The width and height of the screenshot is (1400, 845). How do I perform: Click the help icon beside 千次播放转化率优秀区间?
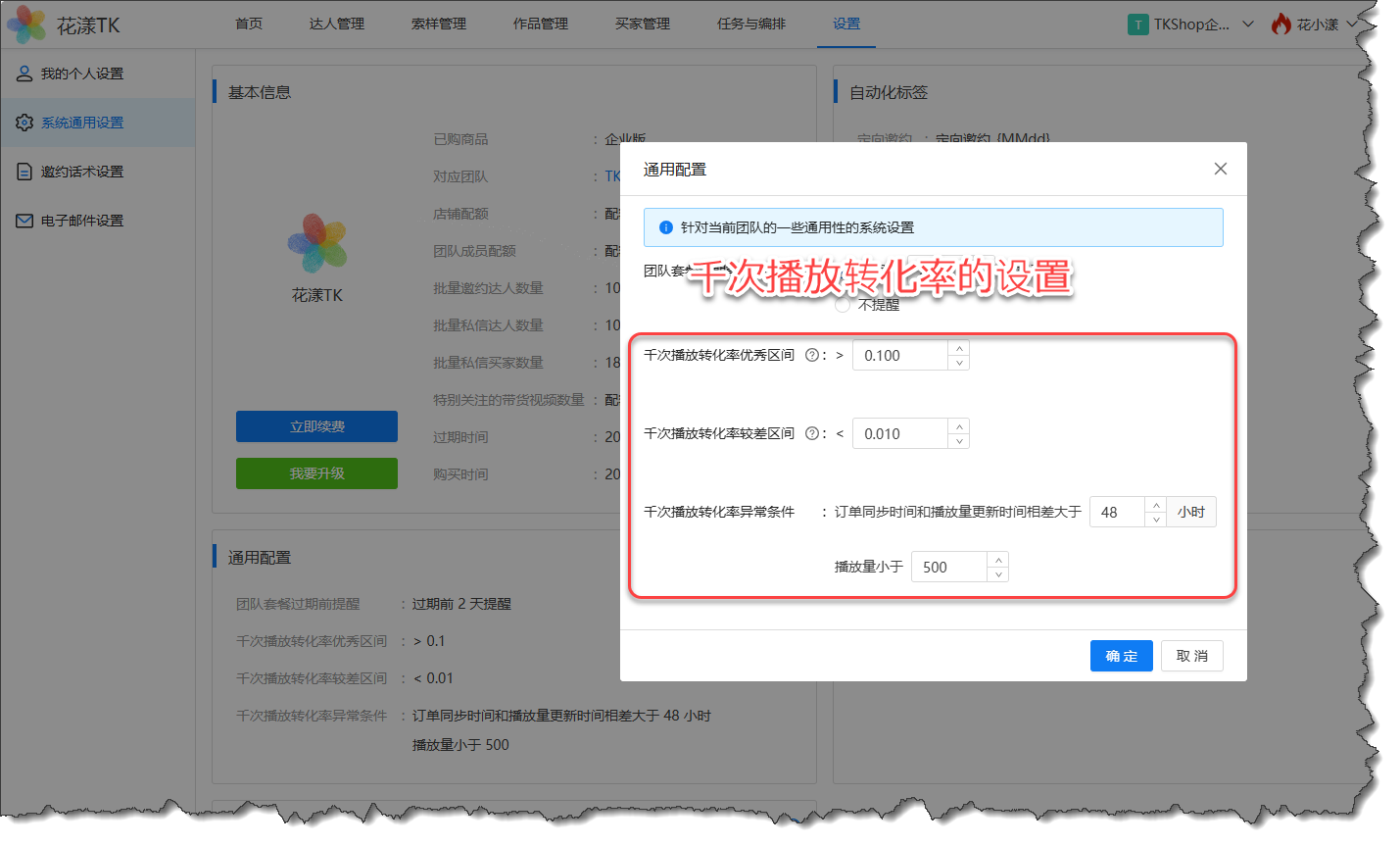coord(811,356)
